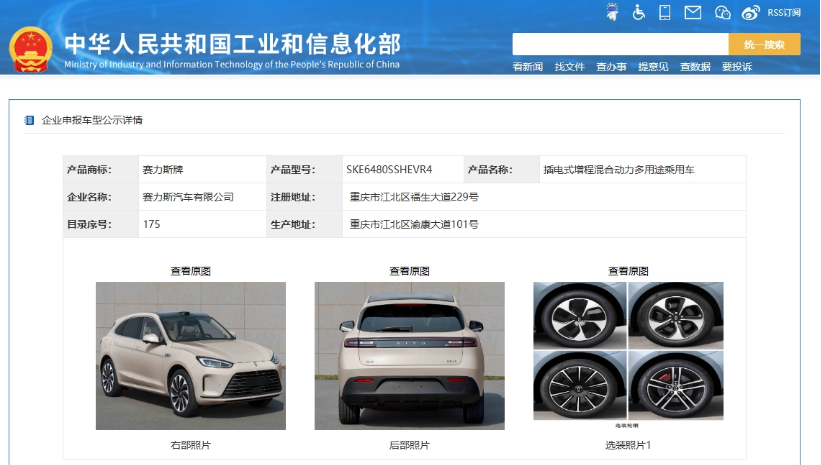Click the WeChat icon in header
This screenshot has height=465, width=821.
[x=723, y=12]
